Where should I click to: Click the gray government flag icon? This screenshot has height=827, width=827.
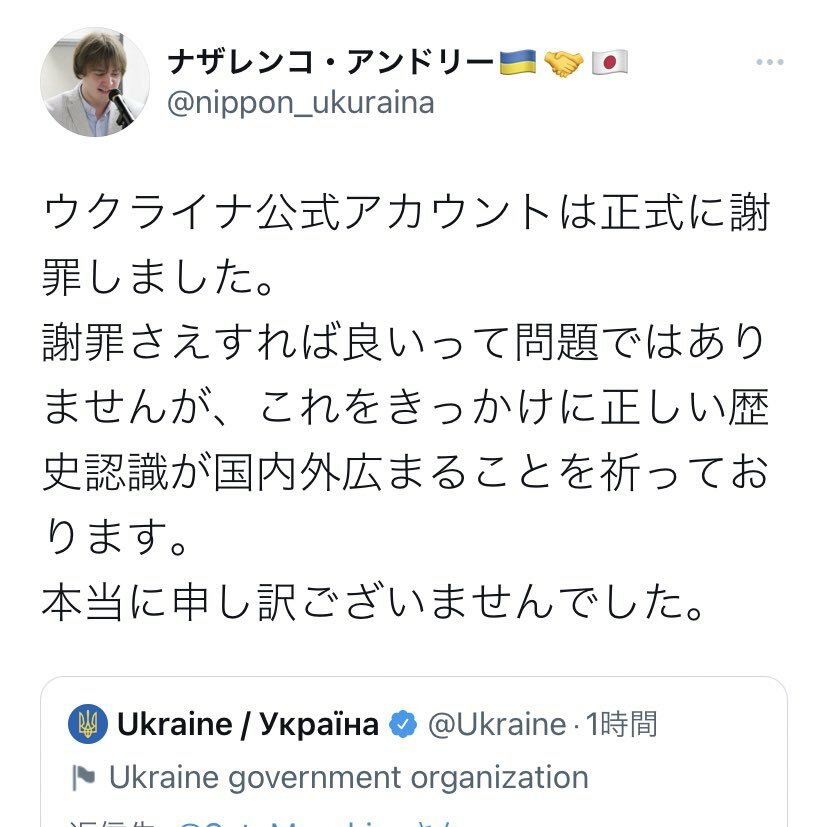tap(83, 777)
